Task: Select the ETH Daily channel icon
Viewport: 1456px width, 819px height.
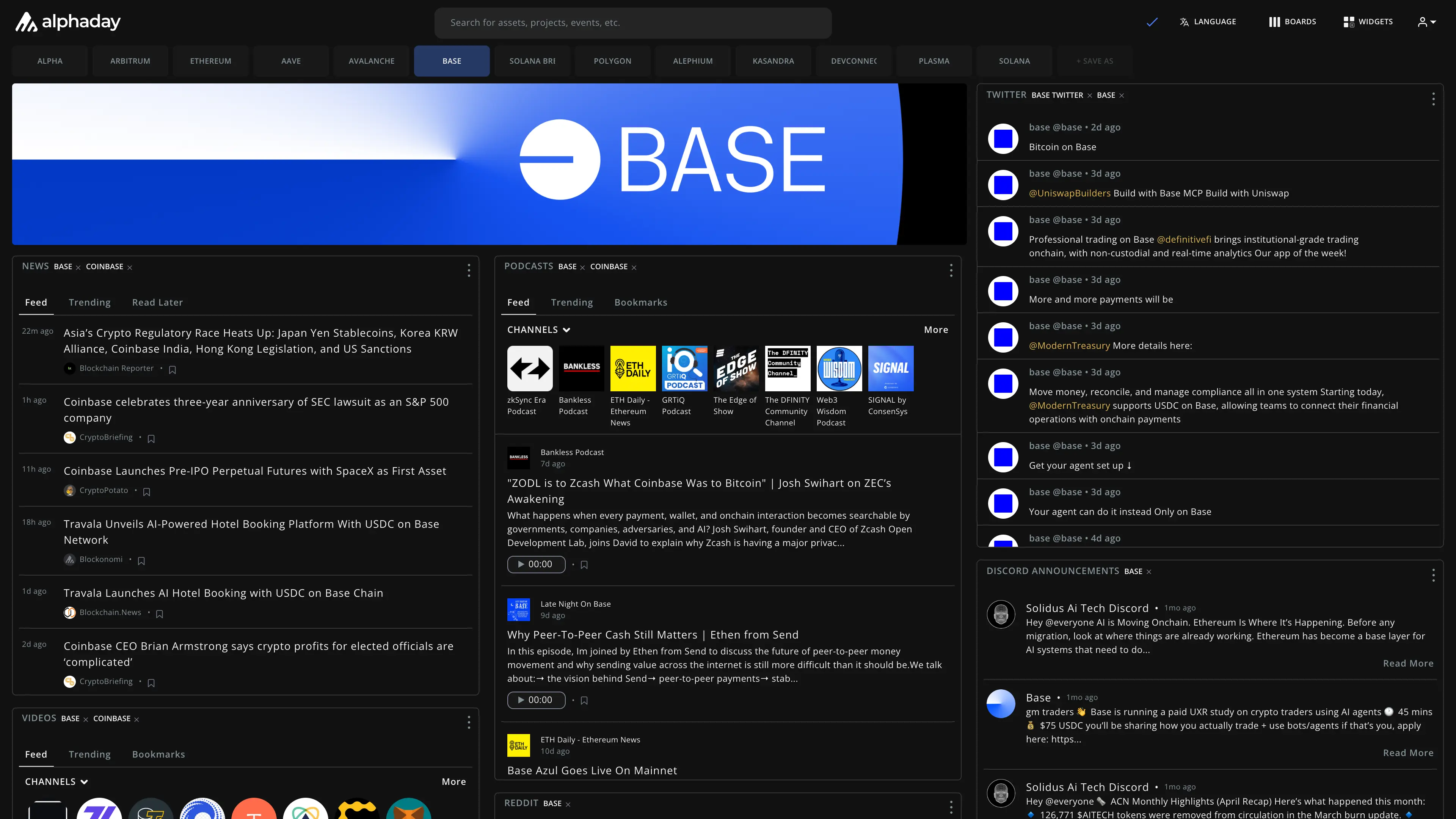Action: [633, 369]
